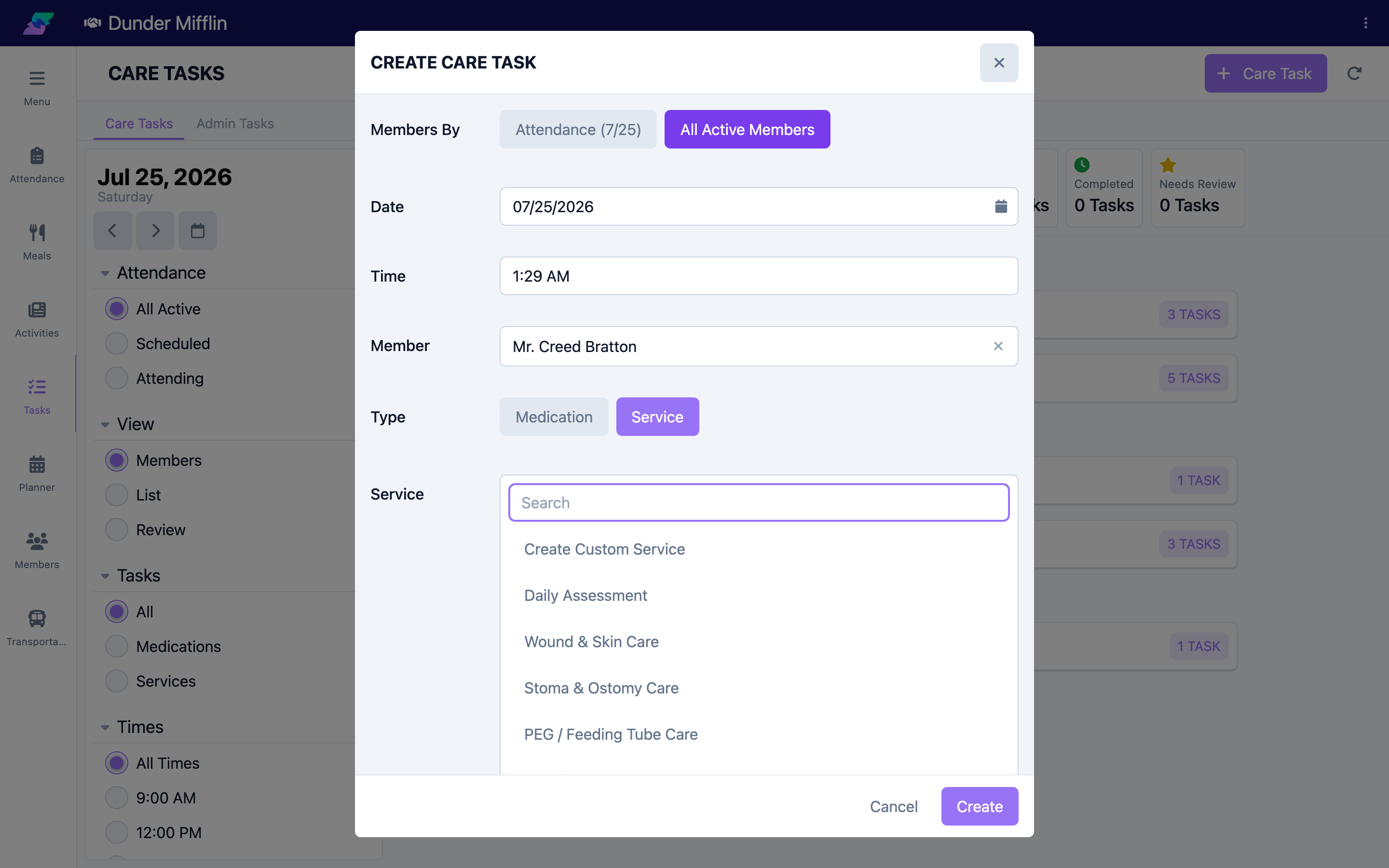1389x868 pixels.
Task: Collapse the Attendance filter section
Action: pyautogui.click(x=105, y=273)
